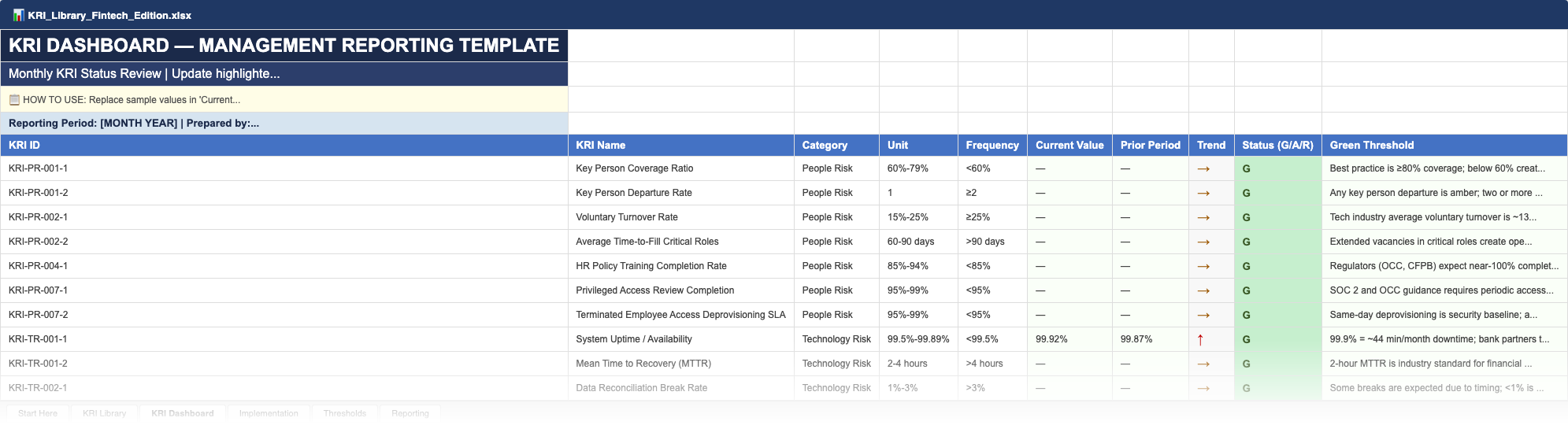This screenshot has height=425, width=1568.
Task: Click the Mean Time to Recovery (MTTR) cell
Action: tap(681, 364)
